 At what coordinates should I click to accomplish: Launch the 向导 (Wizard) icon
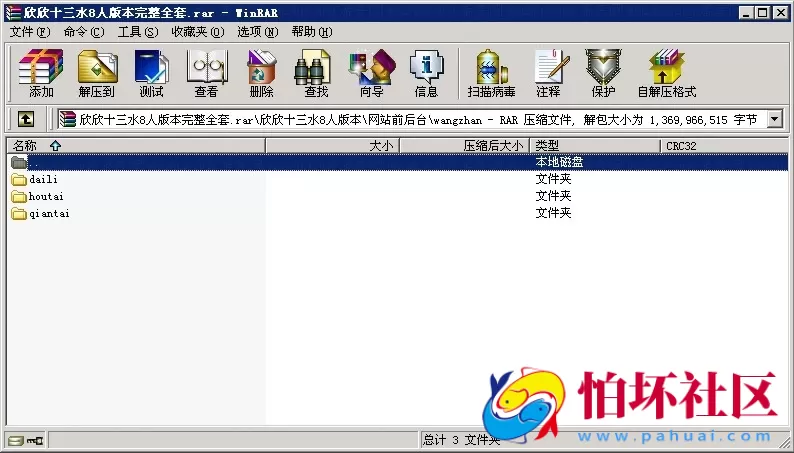coord(372,72)
